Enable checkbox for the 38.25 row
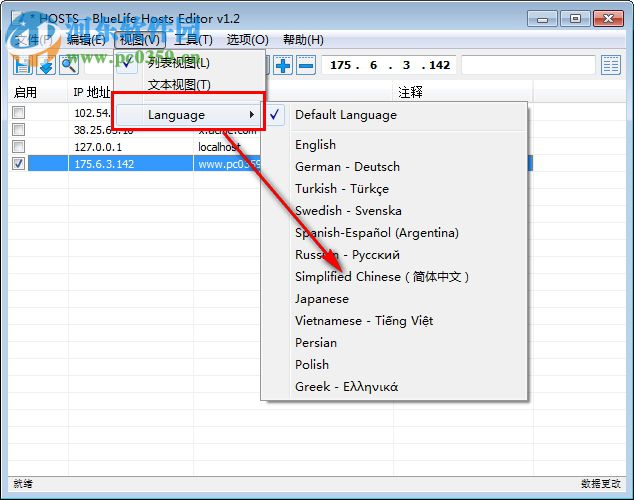This screenshot has height=500, width=634. [18, 129]
